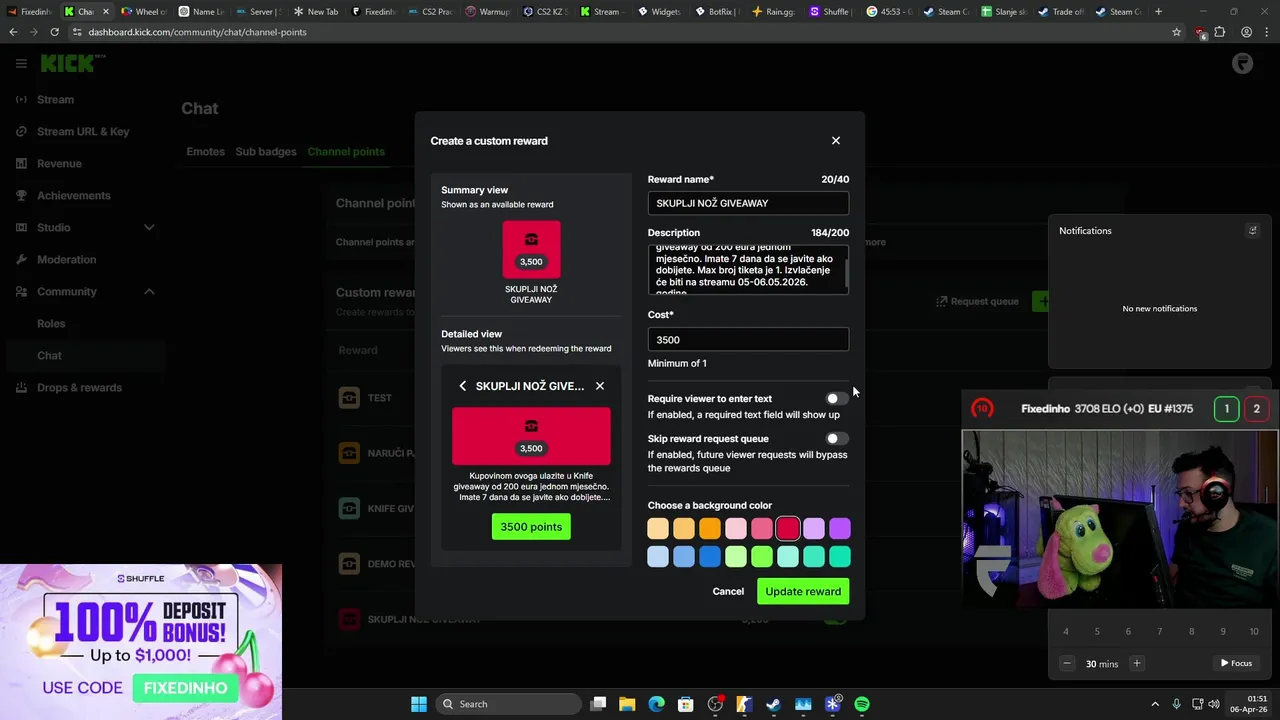Click the Stream icon in the sidebar
The height and width of the screenshot is (720, 1280).
pyautogui.click(x=21, y=99)
